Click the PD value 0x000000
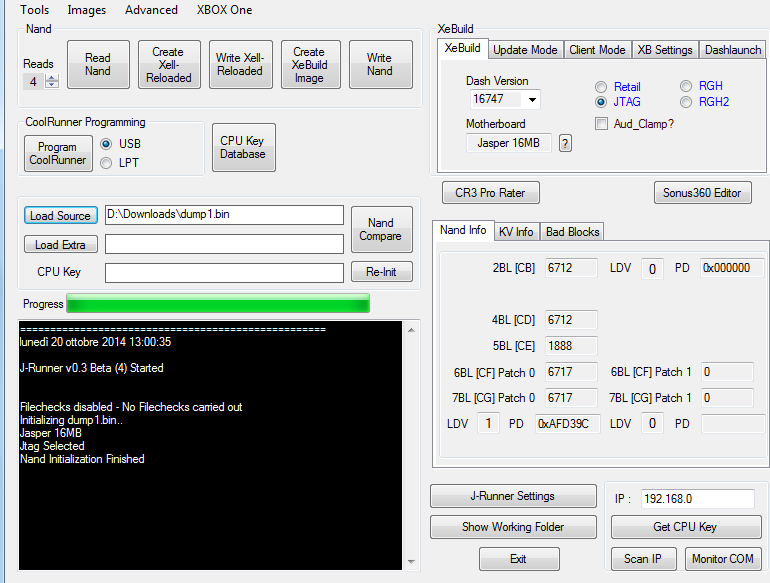Image resolution: width=770 pixels, height=583 pixels. (731, 268)
